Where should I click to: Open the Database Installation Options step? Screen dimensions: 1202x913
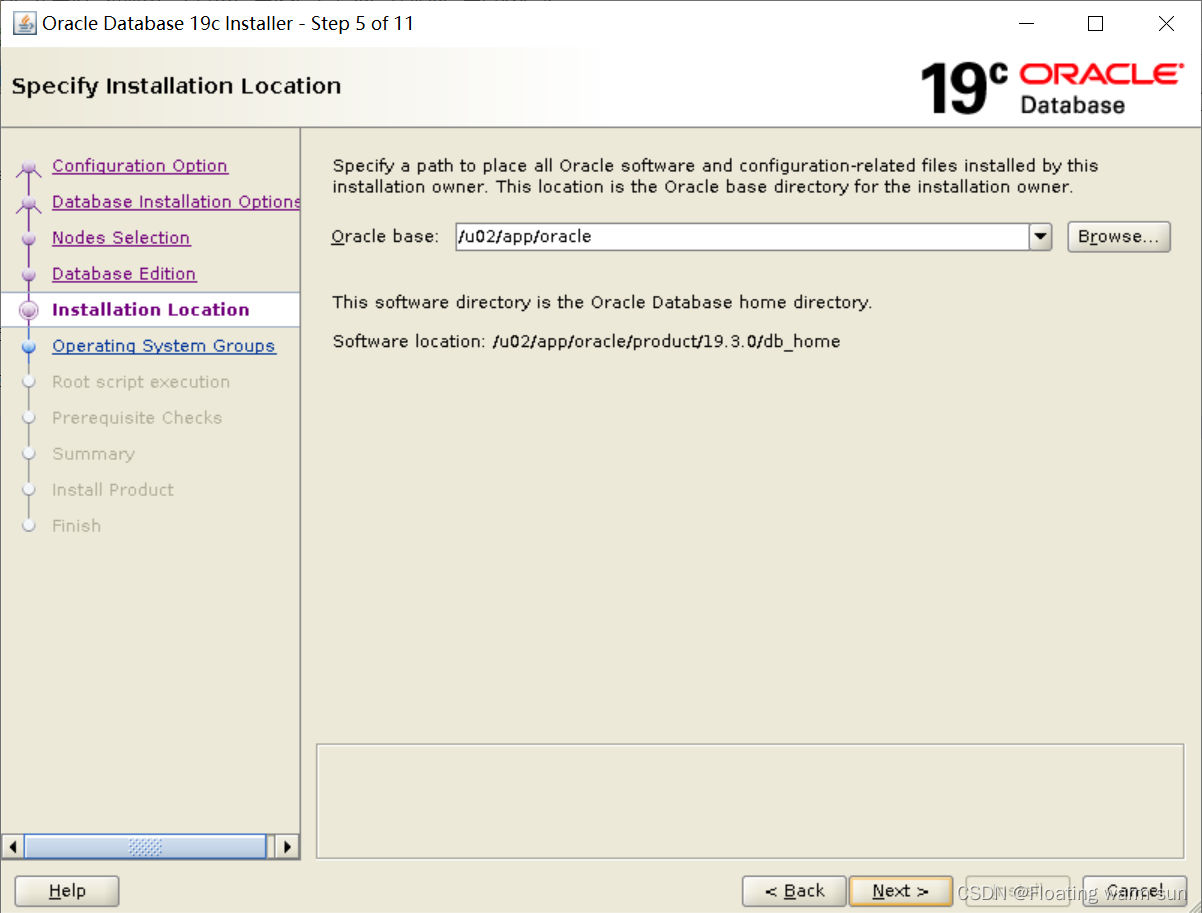(175, 201)
